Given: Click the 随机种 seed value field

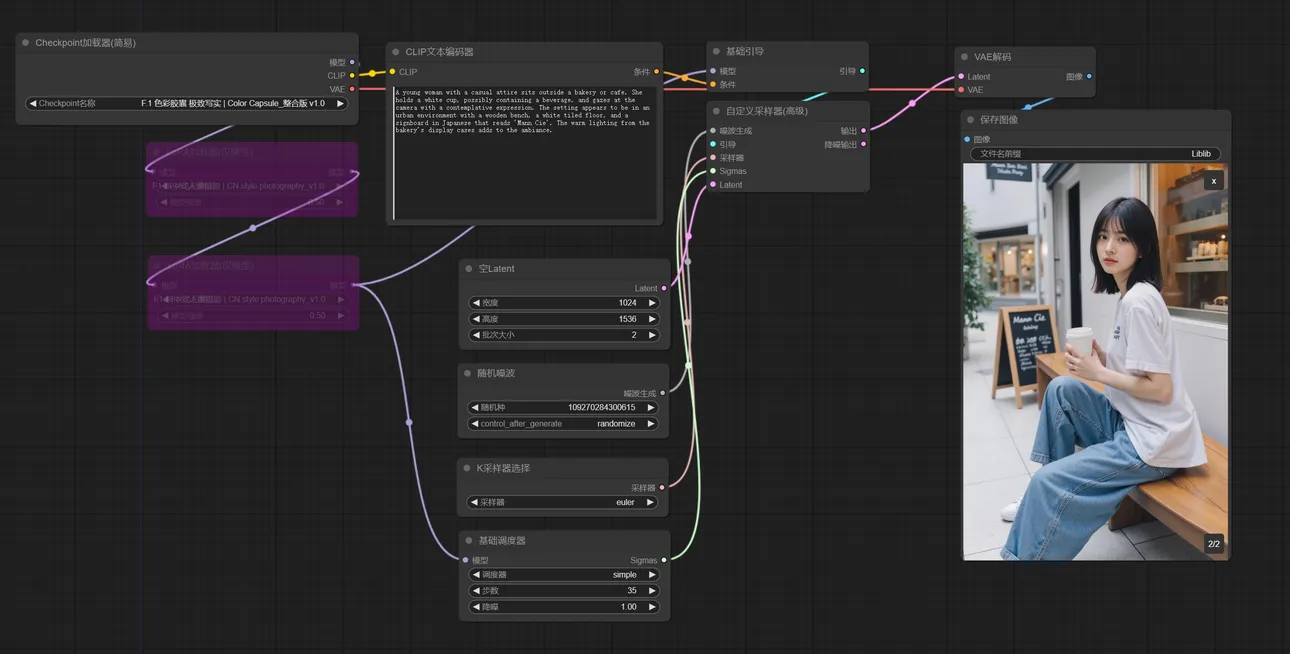Looking at the screenshot, I should pos(563,408).
